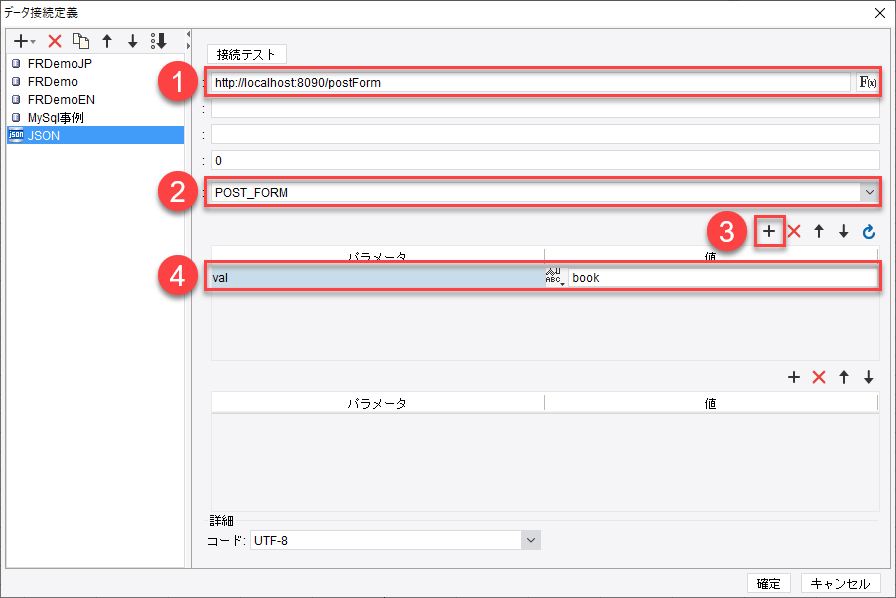Select the JSON connection entry
Image resolution: width=896 pixels, height=598 pixels.
pos(95,135)
